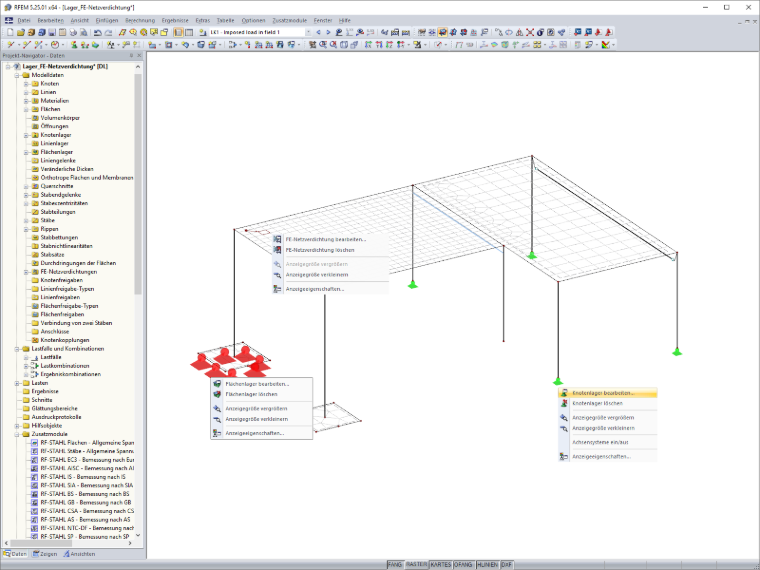Viewport: 760px width, 570px height.
Task: Toggle FANG in status bar
Action: [395, 565]
